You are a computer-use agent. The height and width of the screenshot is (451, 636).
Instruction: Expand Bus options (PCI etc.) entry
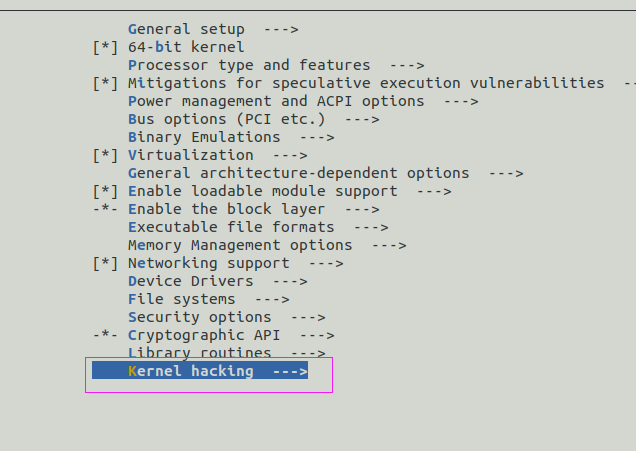[254, 119]
